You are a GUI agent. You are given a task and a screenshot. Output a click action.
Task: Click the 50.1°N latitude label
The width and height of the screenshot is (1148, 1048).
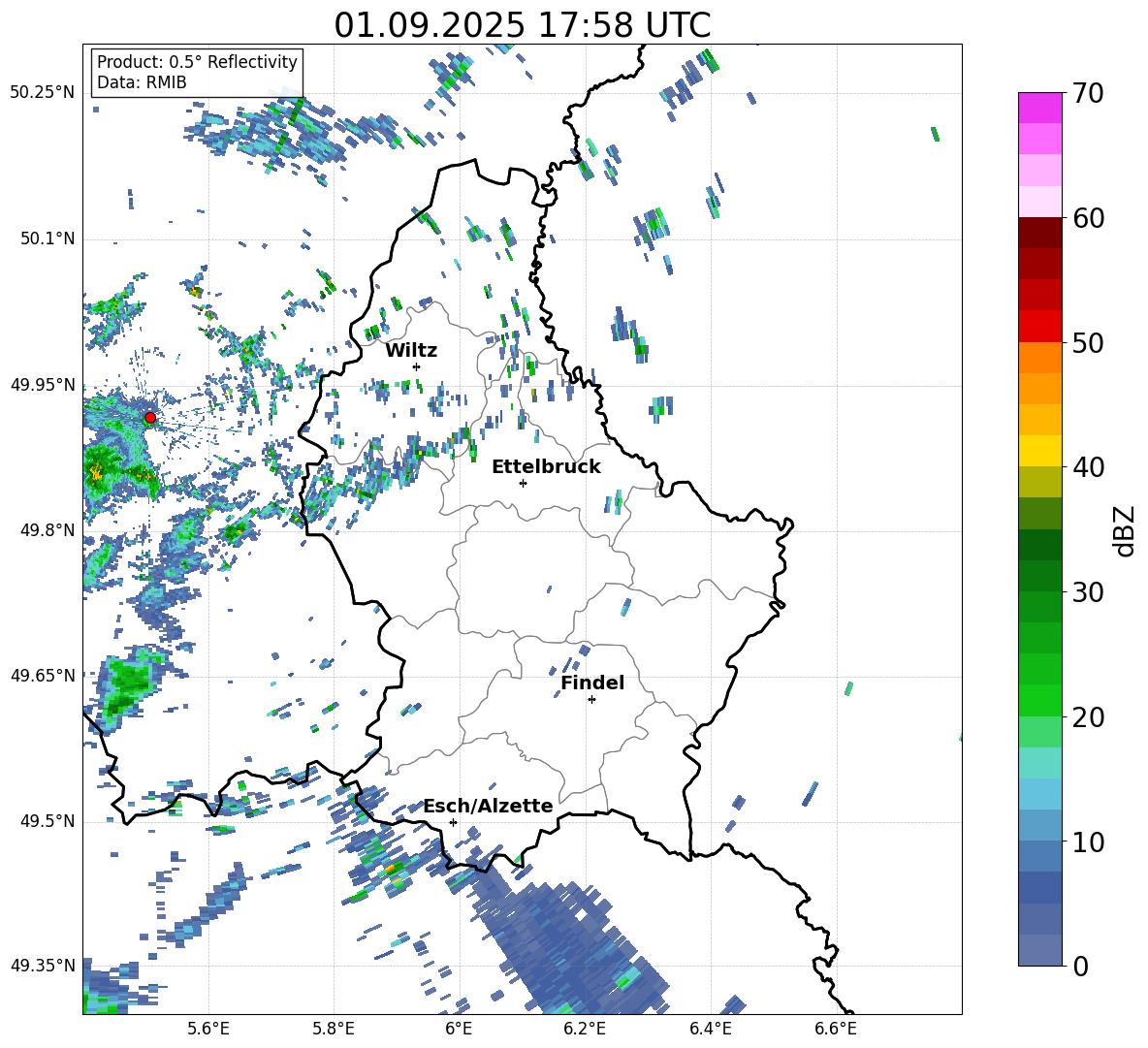tap(47, 238)
